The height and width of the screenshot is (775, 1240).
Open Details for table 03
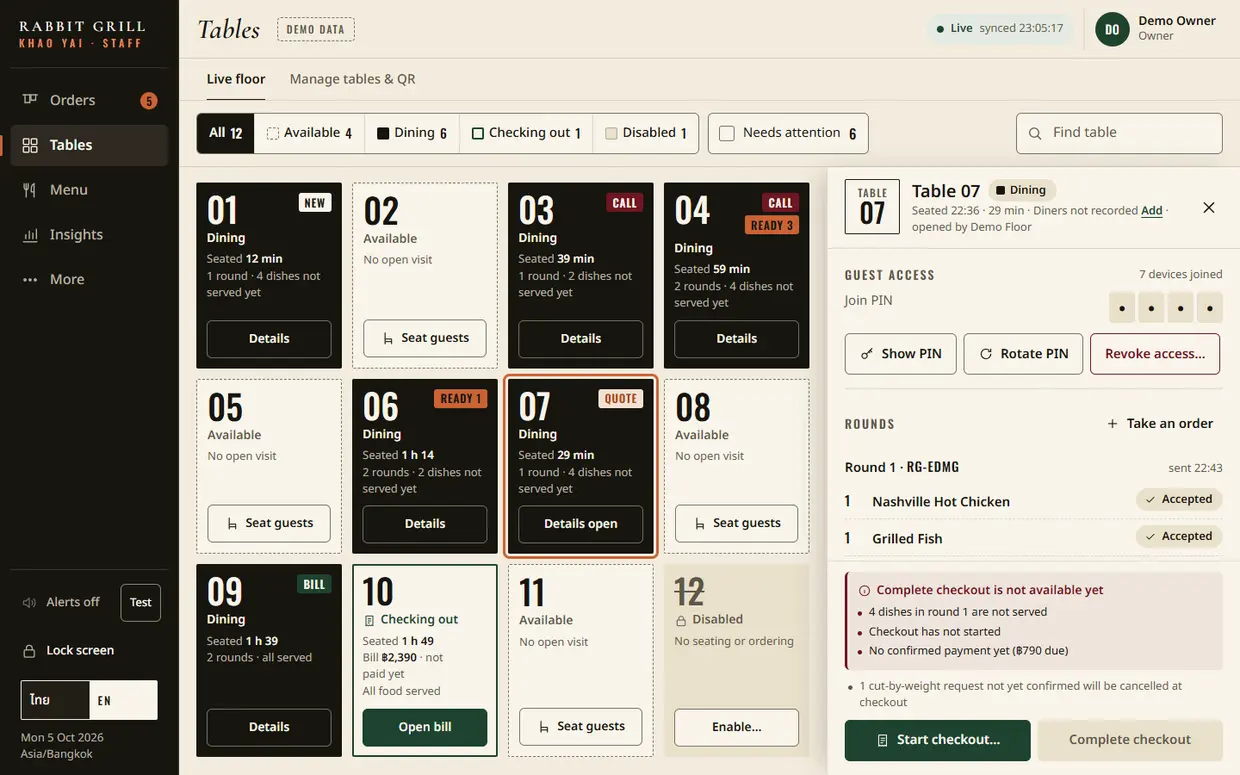click(x=581, y=339)
